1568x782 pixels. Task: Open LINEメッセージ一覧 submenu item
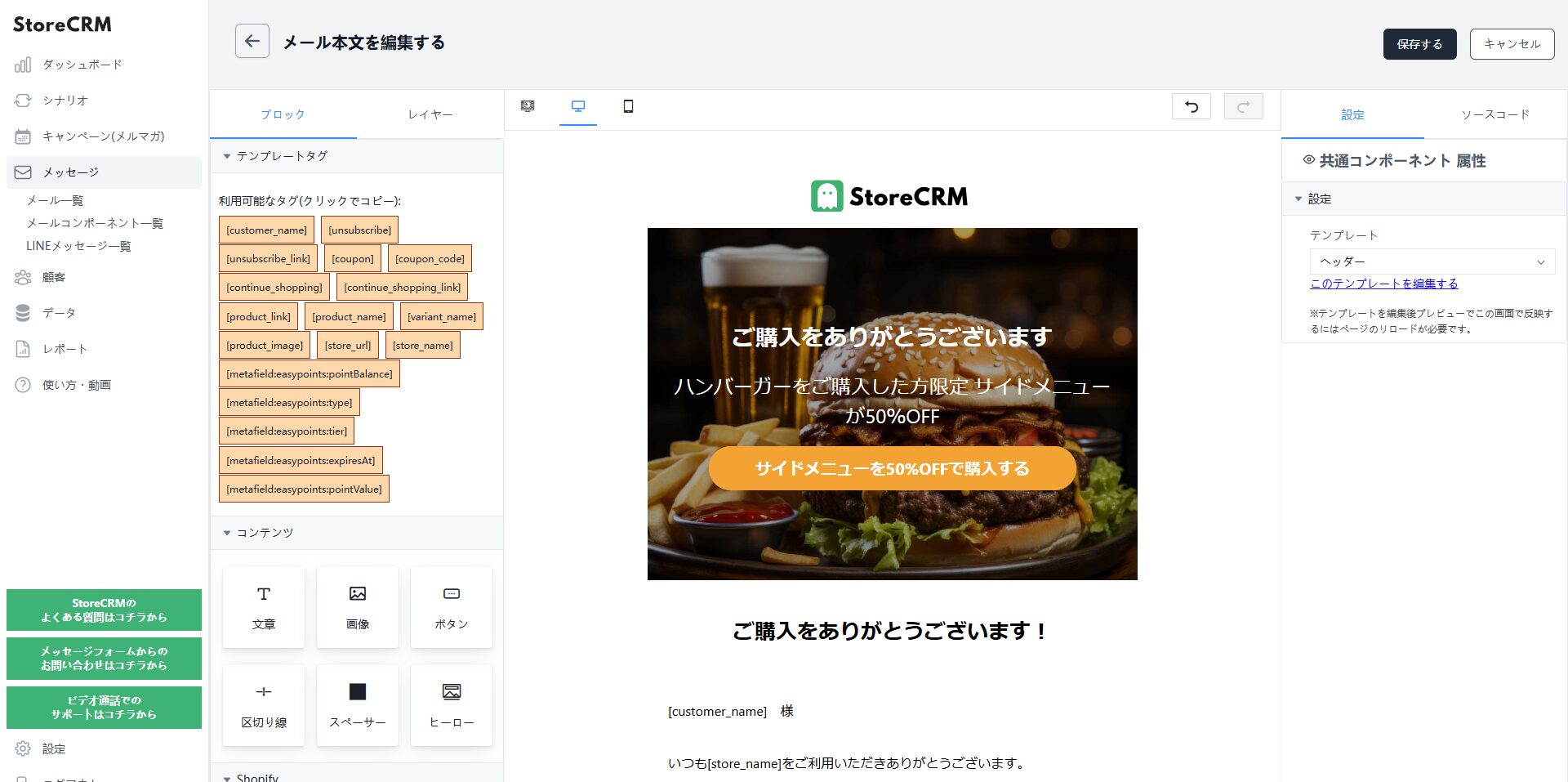pos(78,246)
